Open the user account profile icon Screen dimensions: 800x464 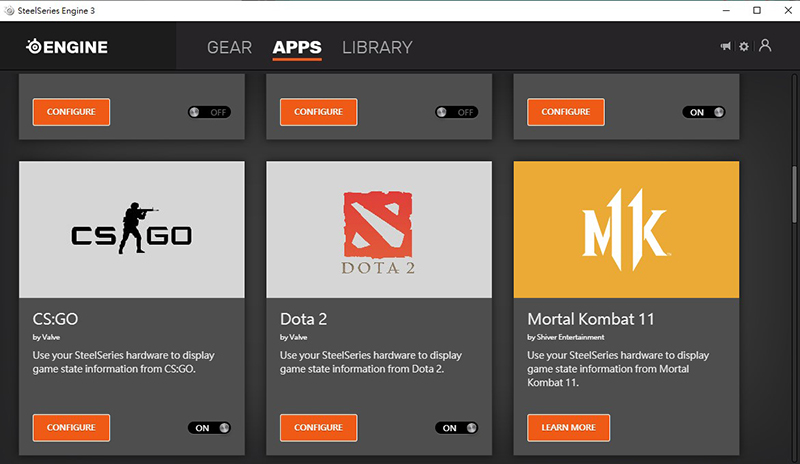tap(765, 46)
